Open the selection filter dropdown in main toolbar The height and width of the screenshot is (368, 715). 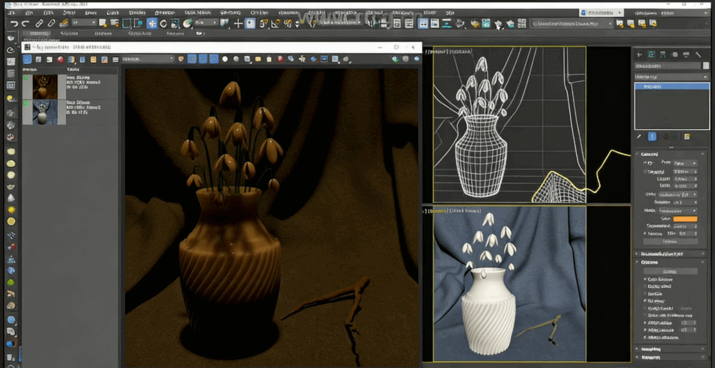click(84, 23)
